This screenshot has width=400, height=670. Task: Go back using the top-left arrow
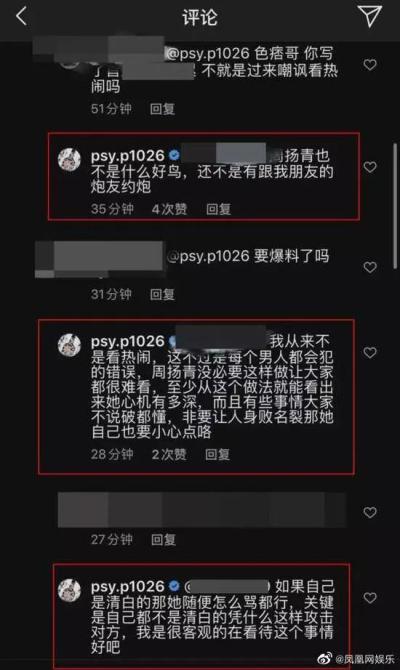pos(21,17)
